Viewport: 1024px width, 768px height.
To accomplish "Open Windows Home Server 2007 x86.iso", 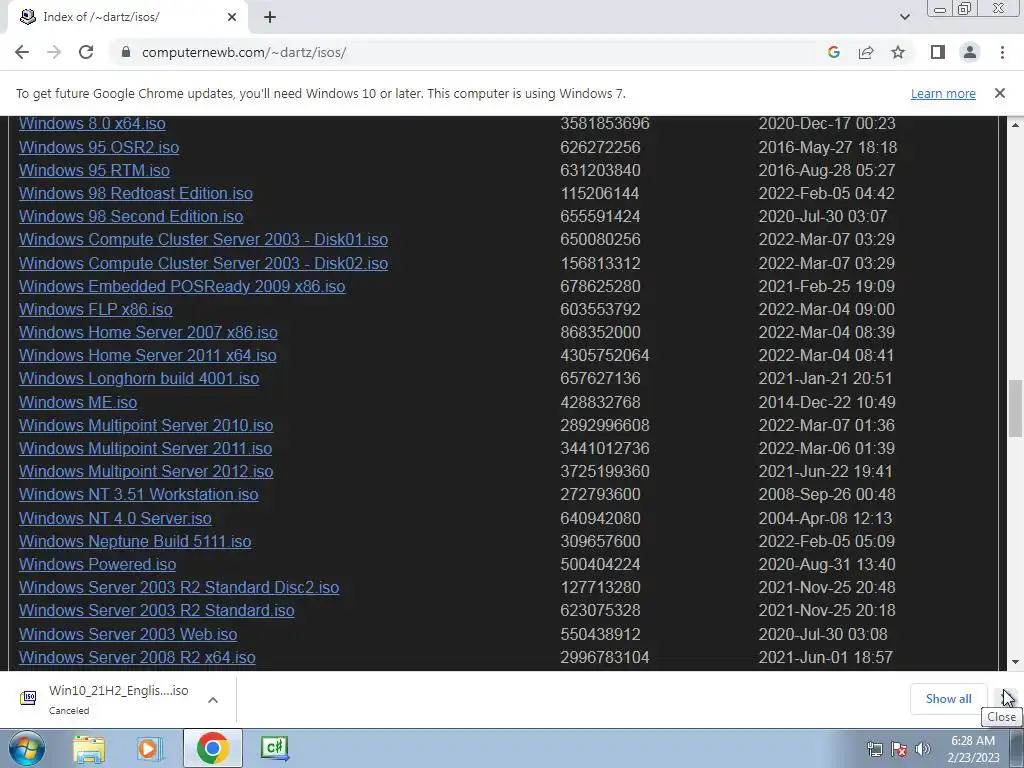I will (148, 332).
